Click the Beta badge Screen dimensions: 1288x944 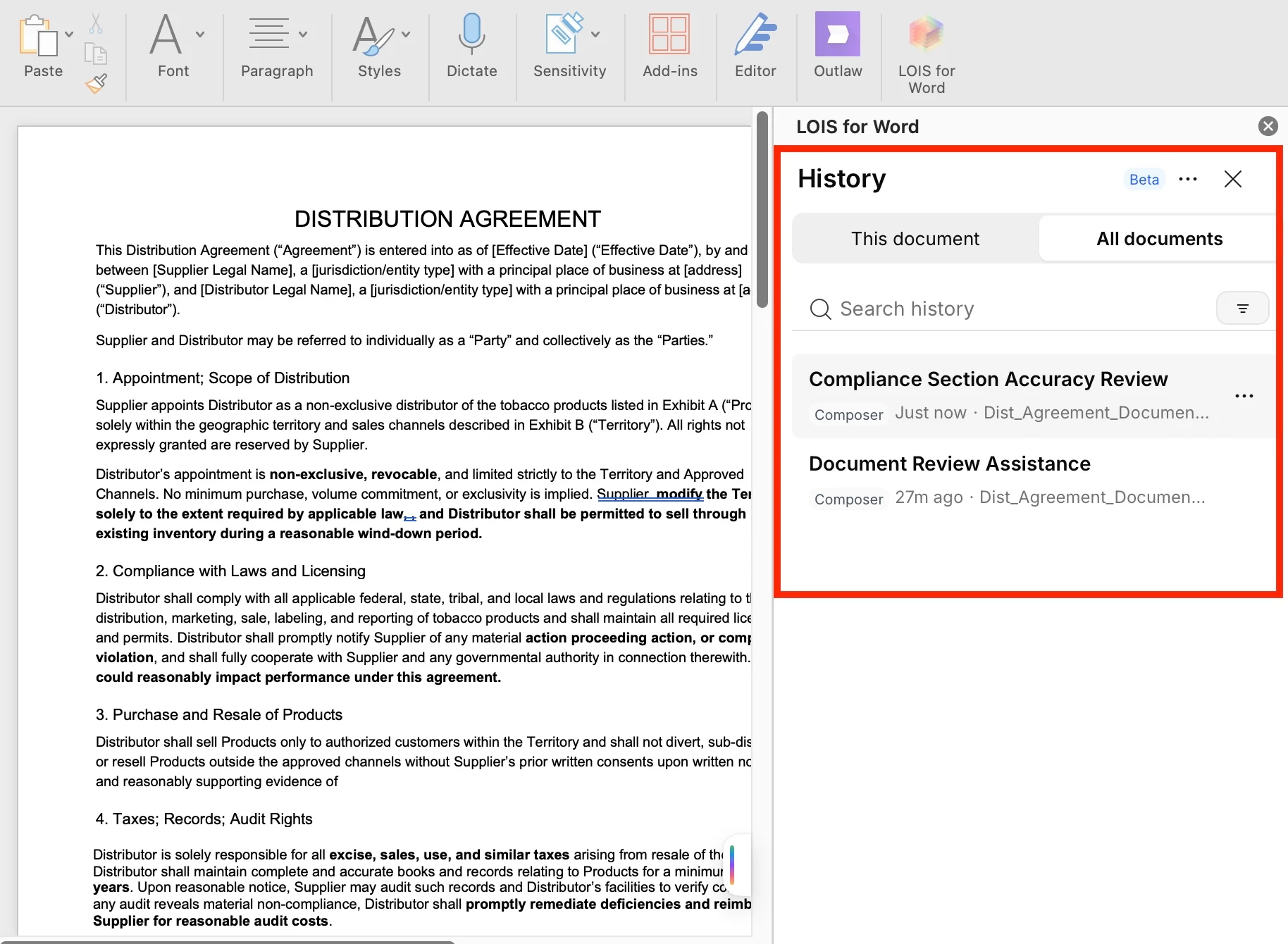pyautogui.click(x=1144, y=180)
